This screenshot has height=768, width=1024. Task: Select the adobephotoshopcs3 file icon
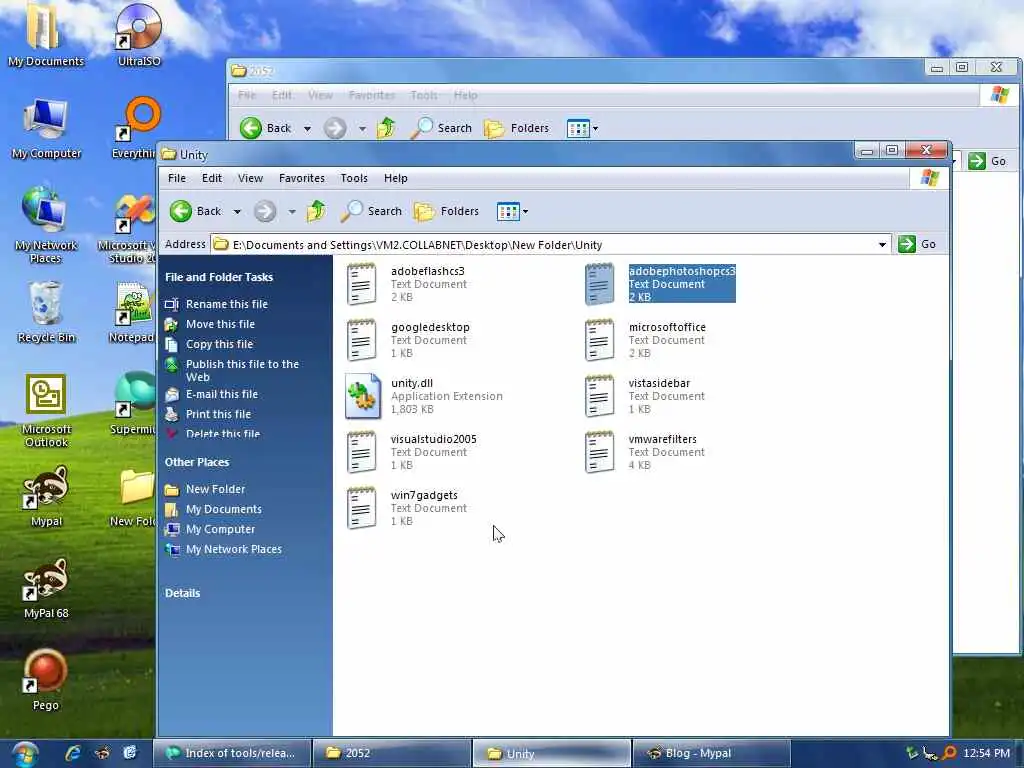(600, 283)
